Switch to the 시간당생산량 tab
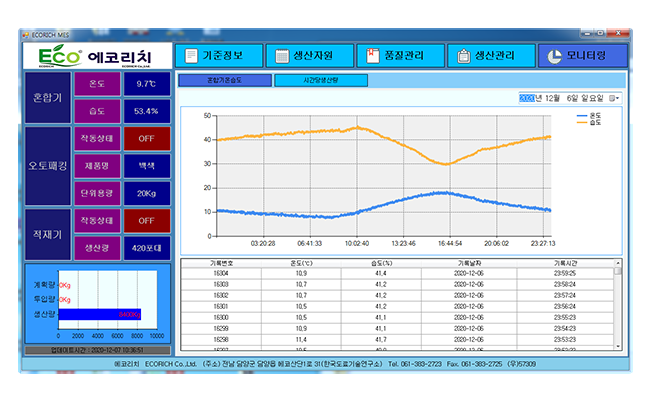Image resolution: width=650 pixels, height=402 pixels. coord(320,79)
